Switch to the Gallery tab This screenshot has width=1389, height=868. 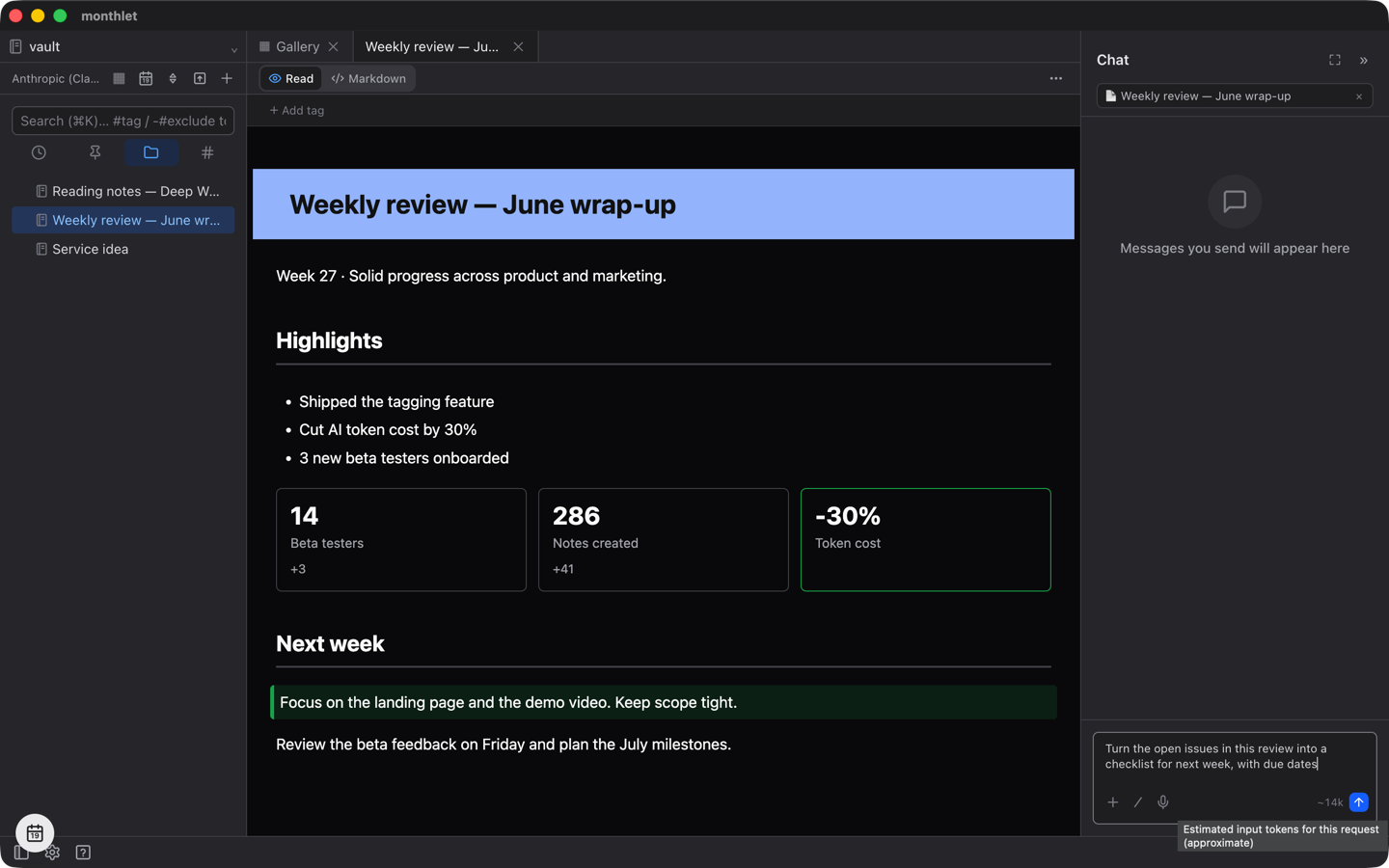(298, 46)
